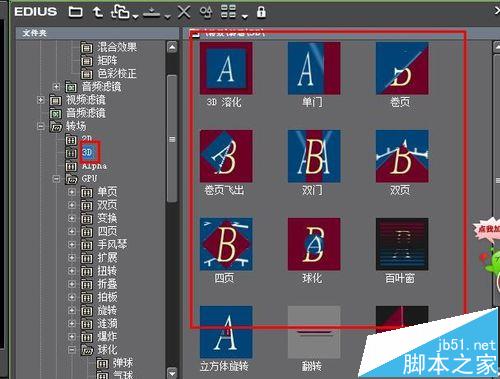The width and height of the screenshot is (500, 379).
Task: Select the 视频滤镜 folder
Action: (x=85, y=100)
